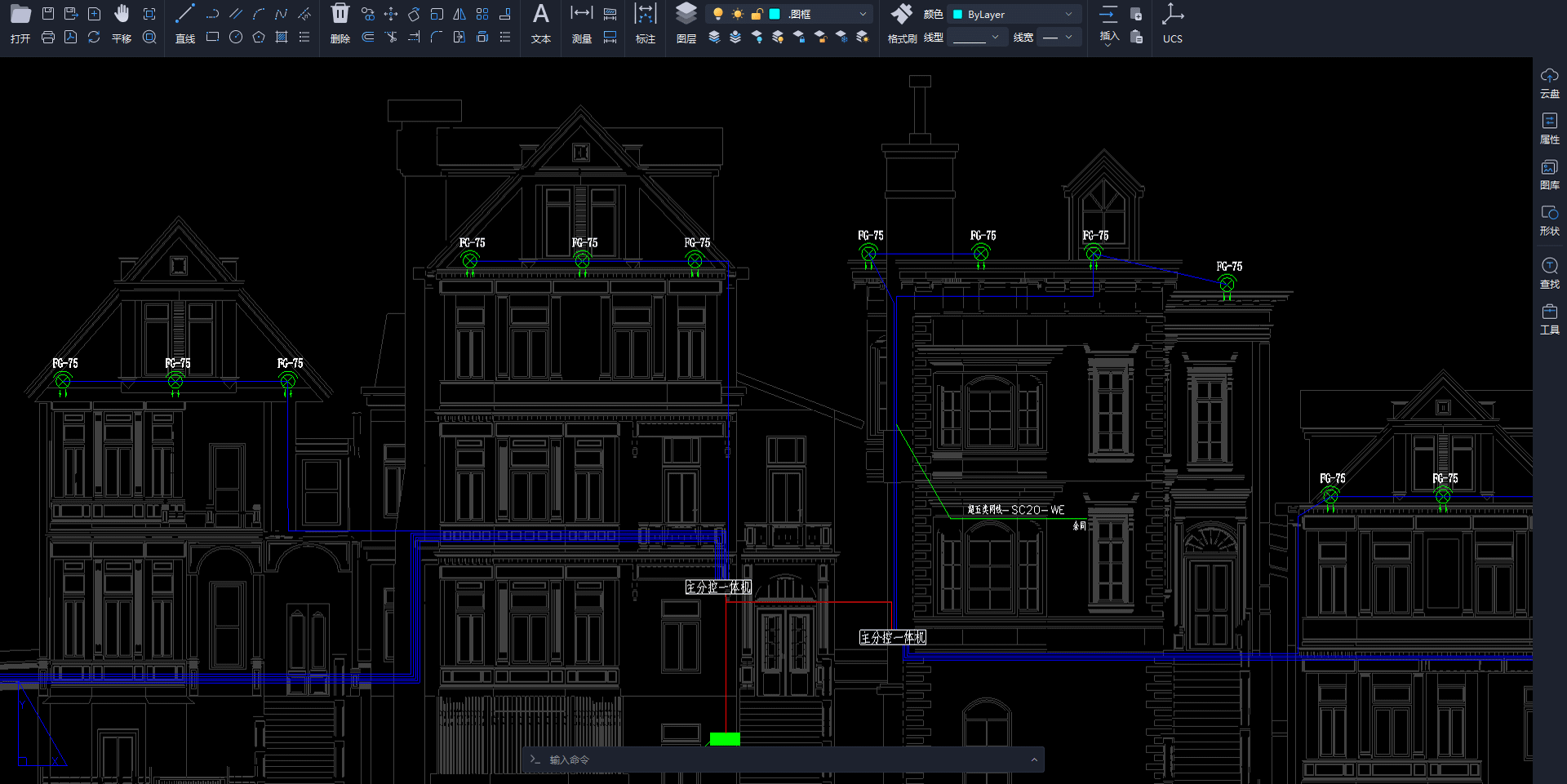Click the Print icon in toolbar
The height and width of the screenshot is (784, 1567).
(48, 38)
